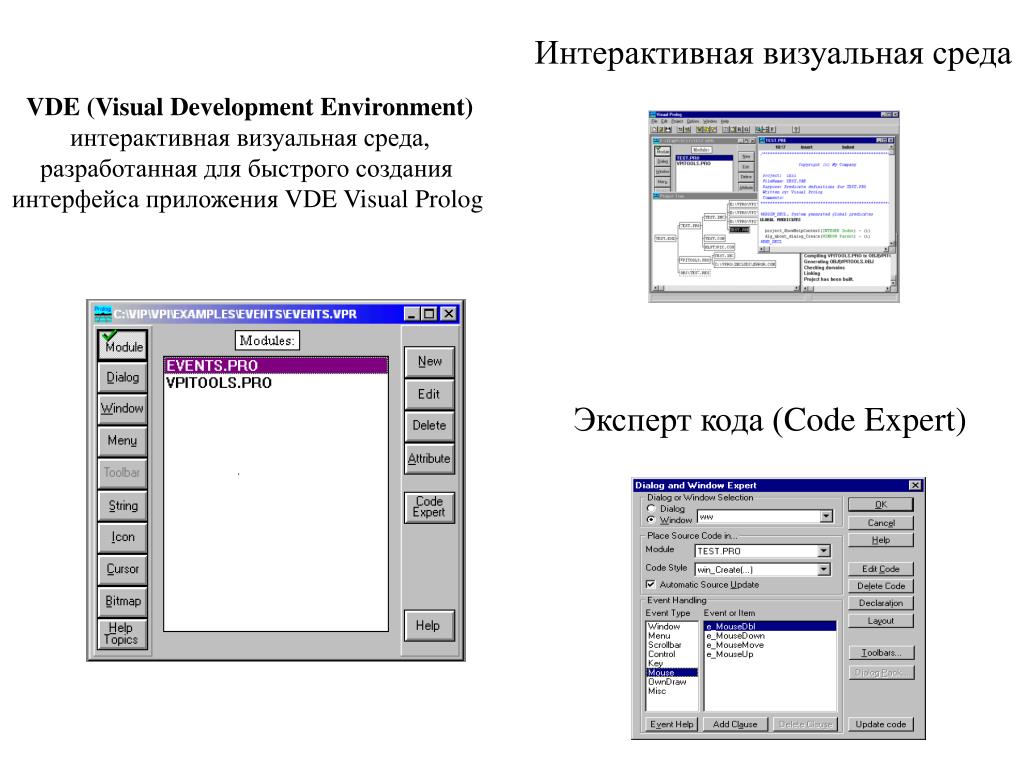The image size is (1024, 768).
Task: Click the Delete Code button
Action: (880, 586)
